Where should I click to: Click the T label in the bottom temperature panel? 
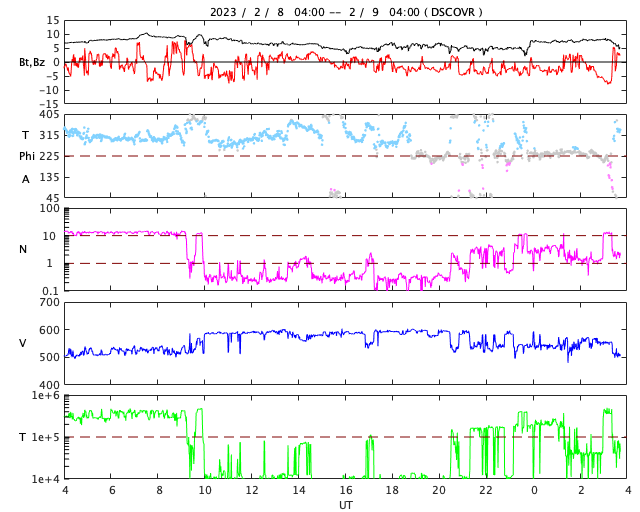tap(23, 437)
